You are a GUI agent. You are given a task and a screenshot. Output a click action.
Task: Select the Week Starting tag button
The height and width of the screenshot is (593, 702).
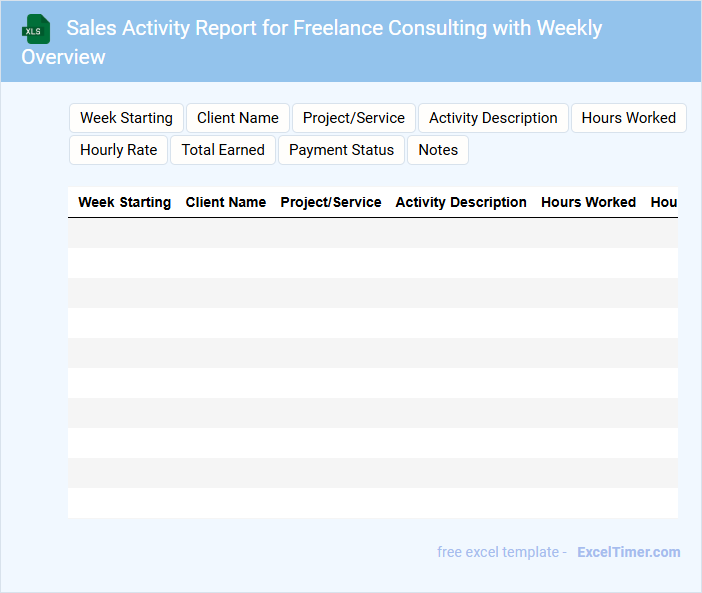point(126,118)
